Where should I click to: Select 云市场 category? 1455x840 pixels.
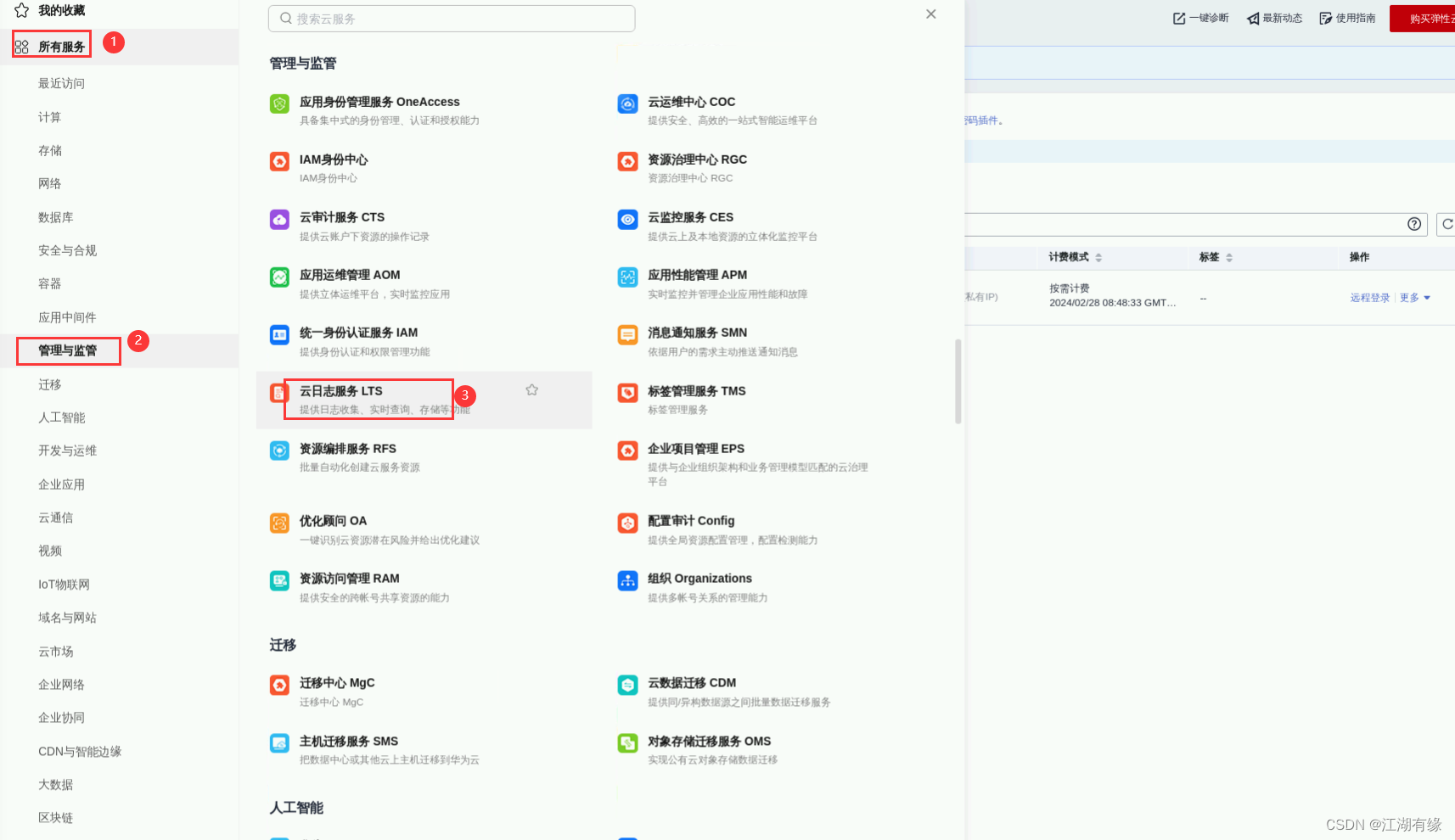55,652
